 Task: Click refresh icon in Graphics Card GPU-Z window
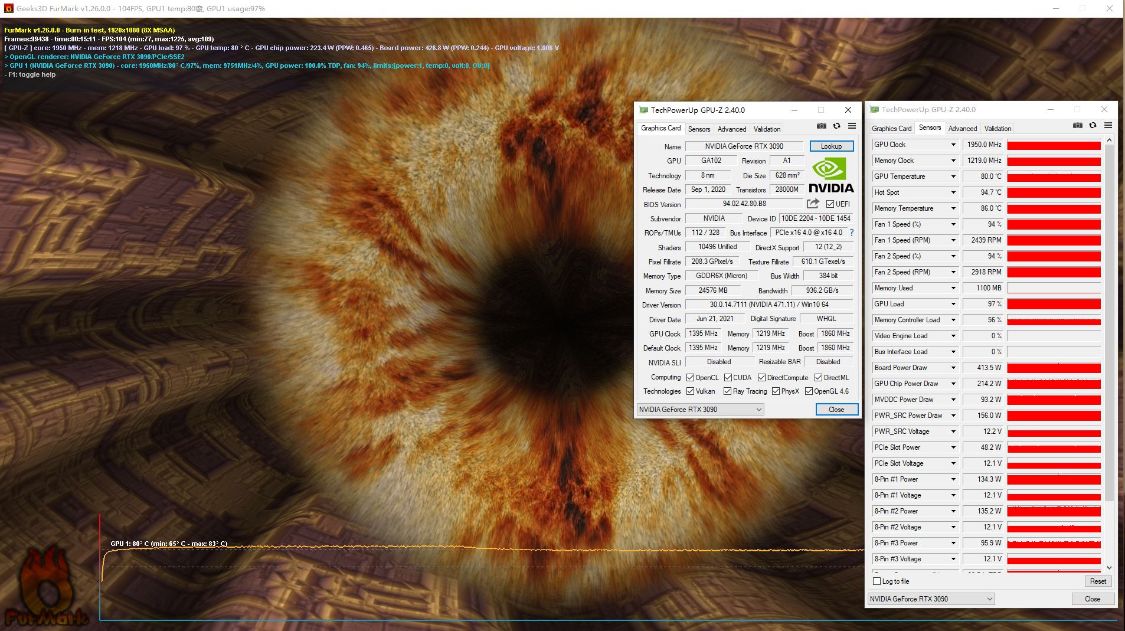(837, 126)
